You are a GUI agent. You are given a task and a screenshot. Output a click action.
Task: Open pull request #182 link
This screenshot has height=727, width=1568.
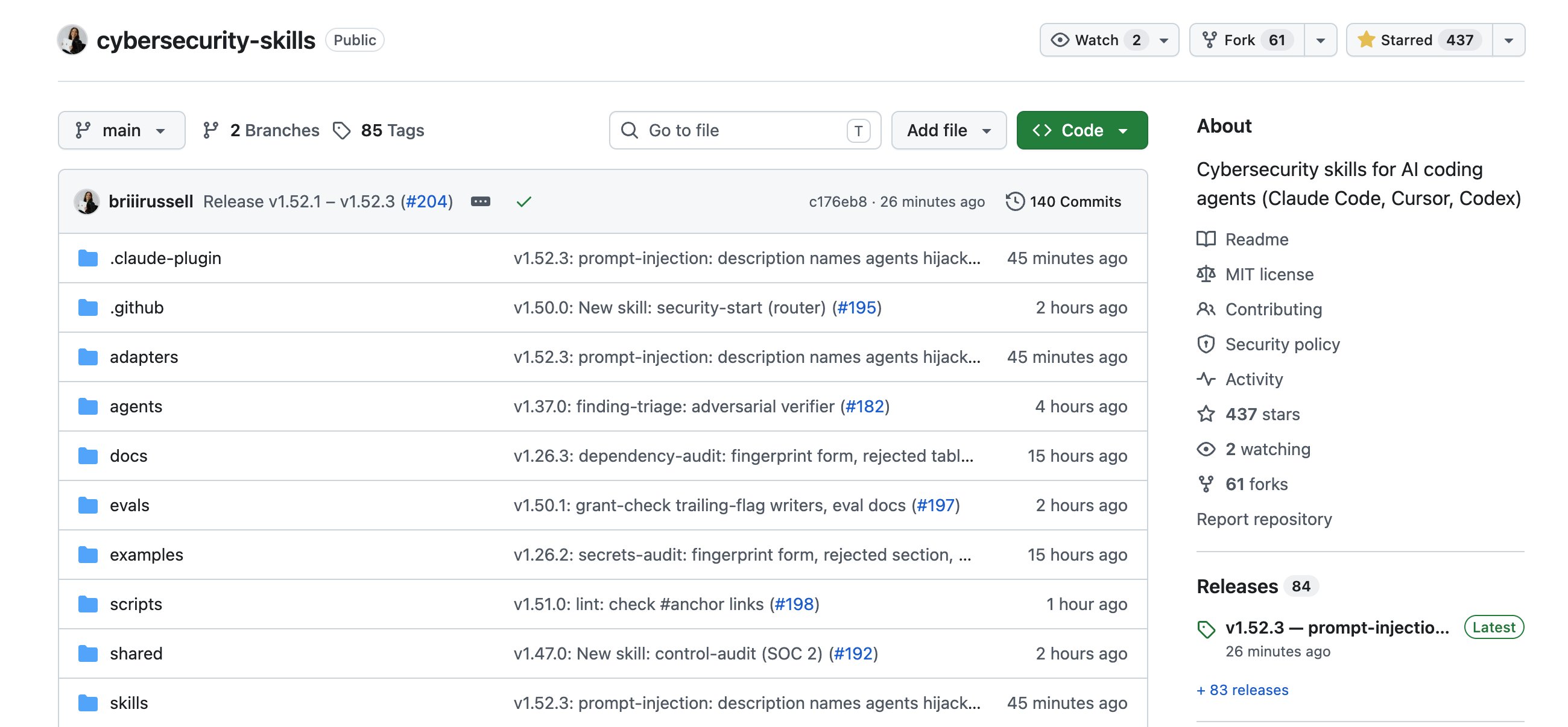tap(864, 406)
